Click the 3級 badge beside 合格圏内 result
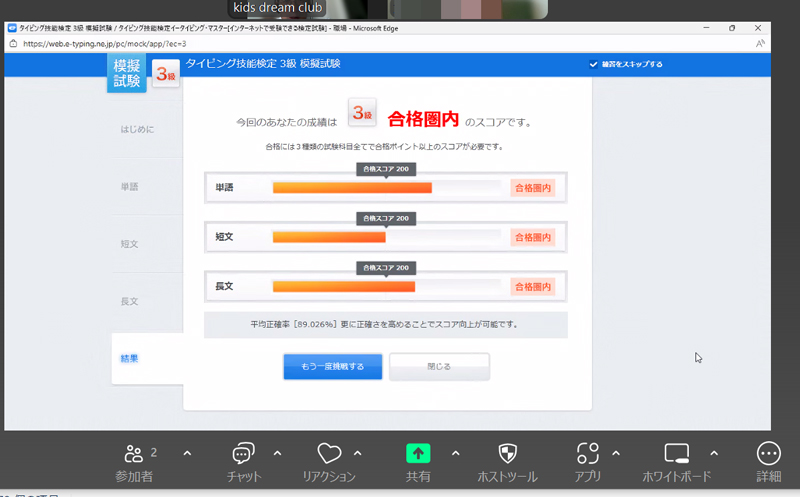 coord(362,112)
